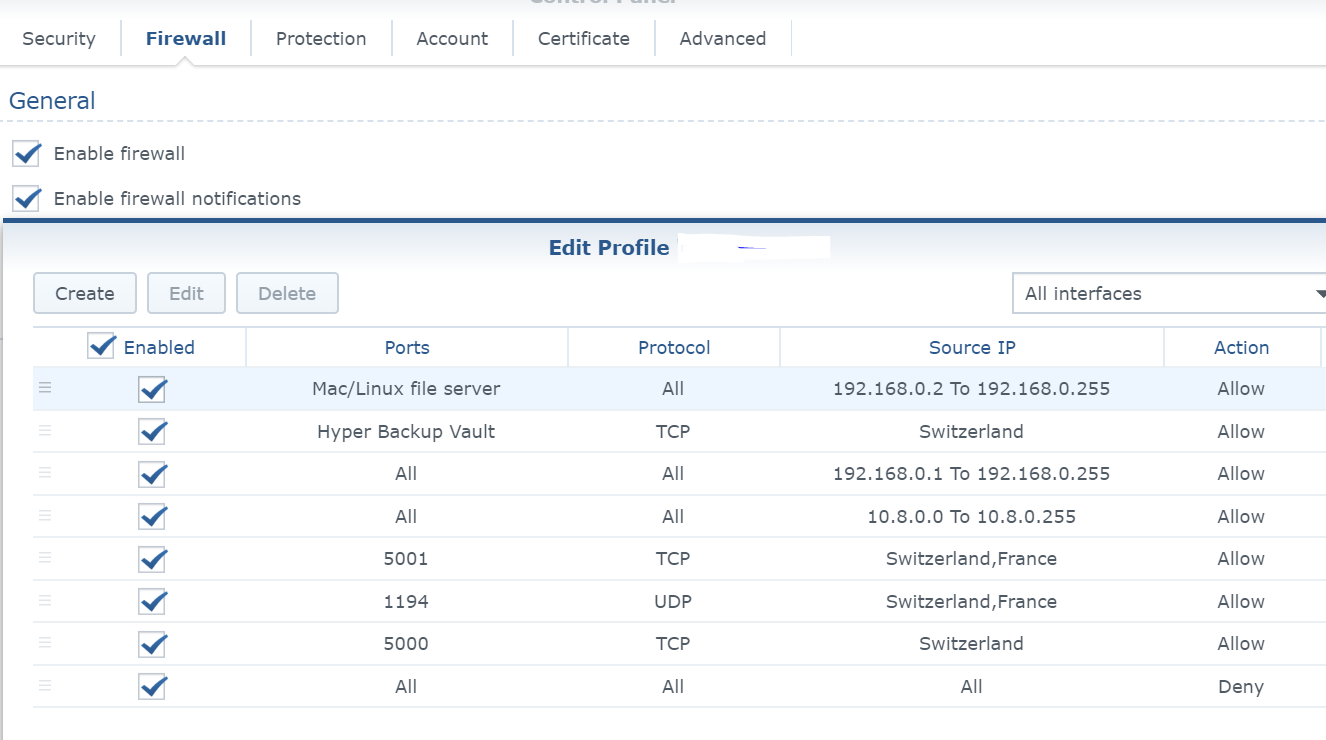The image size is (1326, 740).
Task: Uncheck the Enable firewall checkbox
Action: click(x=26, y=154)
